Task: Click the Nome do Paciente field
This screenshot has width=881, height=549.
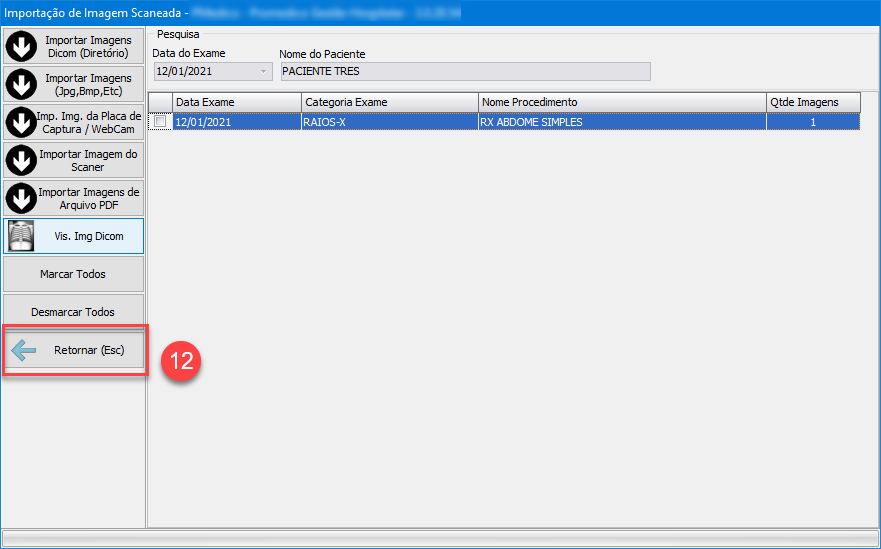Action: tap(464, 71)
